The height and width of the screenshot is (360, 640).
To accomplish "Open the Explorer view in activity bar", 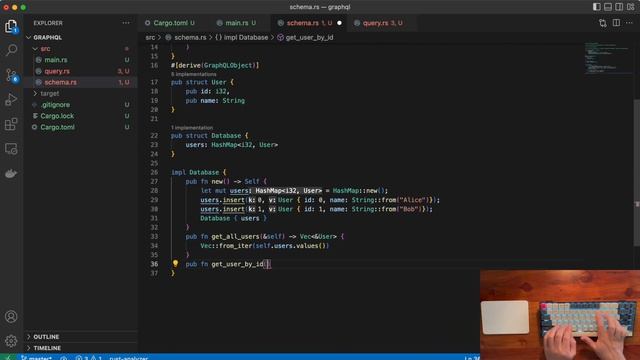I will pos(11,27).
